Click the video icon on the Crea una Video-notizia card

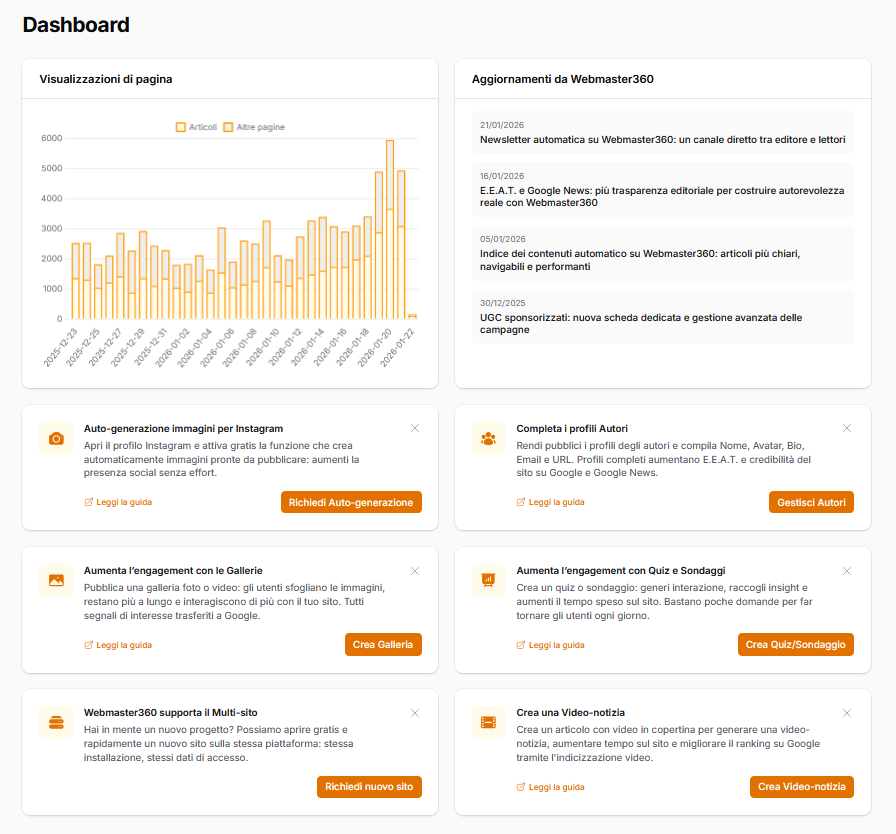coord(487,723)
